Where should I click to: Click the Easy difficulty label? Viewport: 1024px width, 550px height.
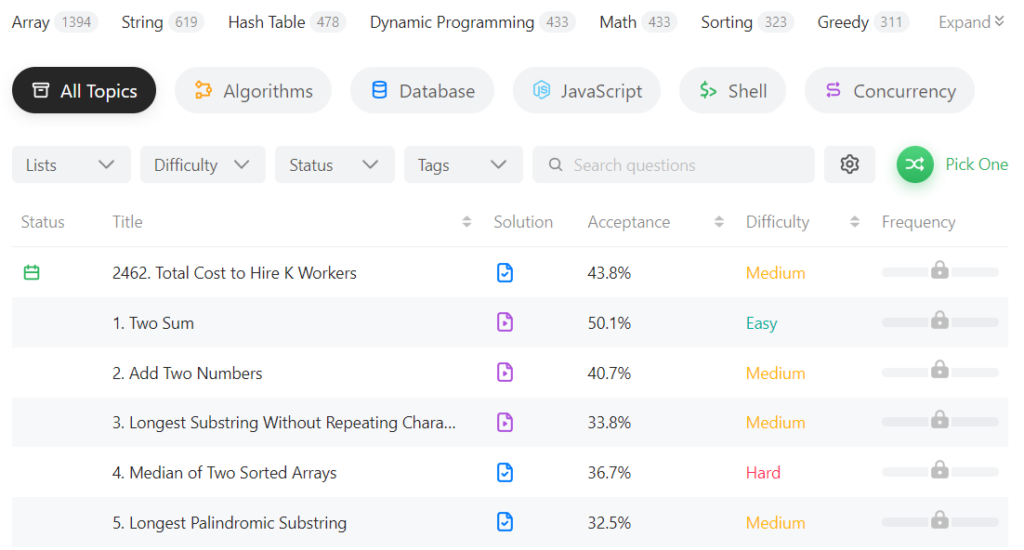click(761, 323)
